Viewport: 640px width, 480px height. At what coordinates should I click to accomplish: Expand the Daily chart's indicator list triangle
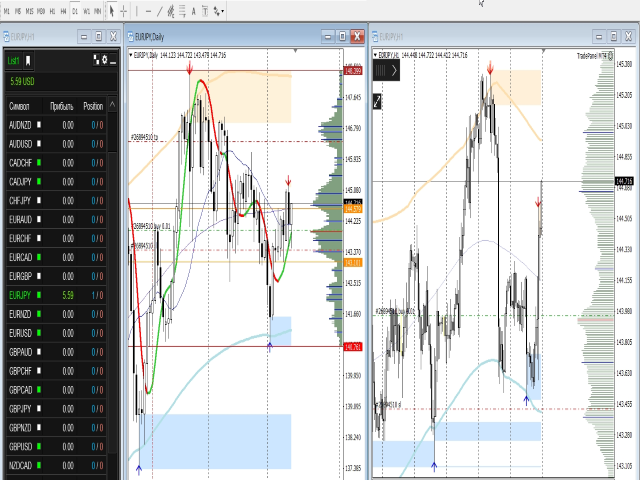131,55
